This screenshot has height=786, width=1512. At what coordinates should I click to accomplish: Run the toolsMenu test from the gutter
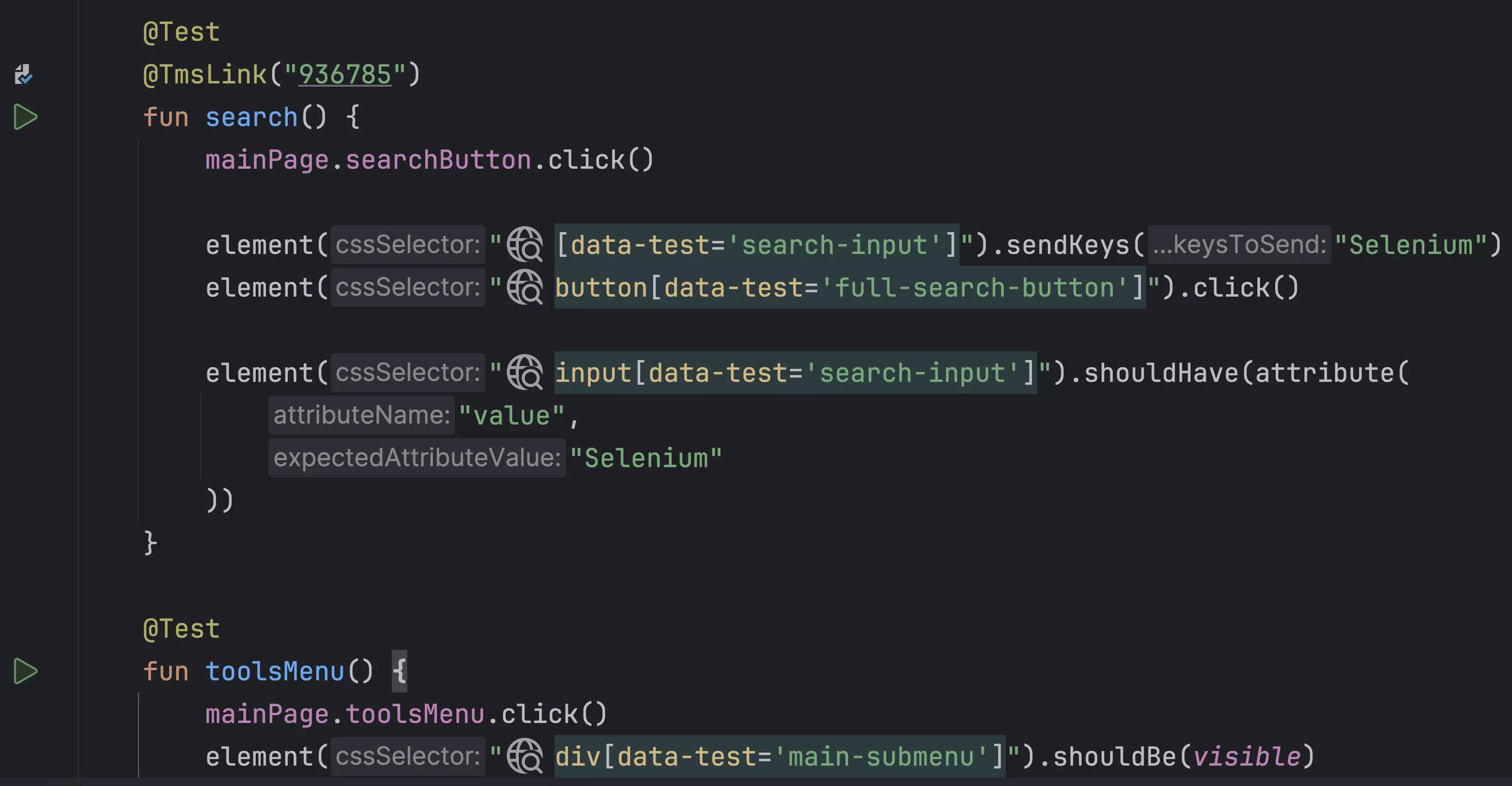(x=25, y=671)
